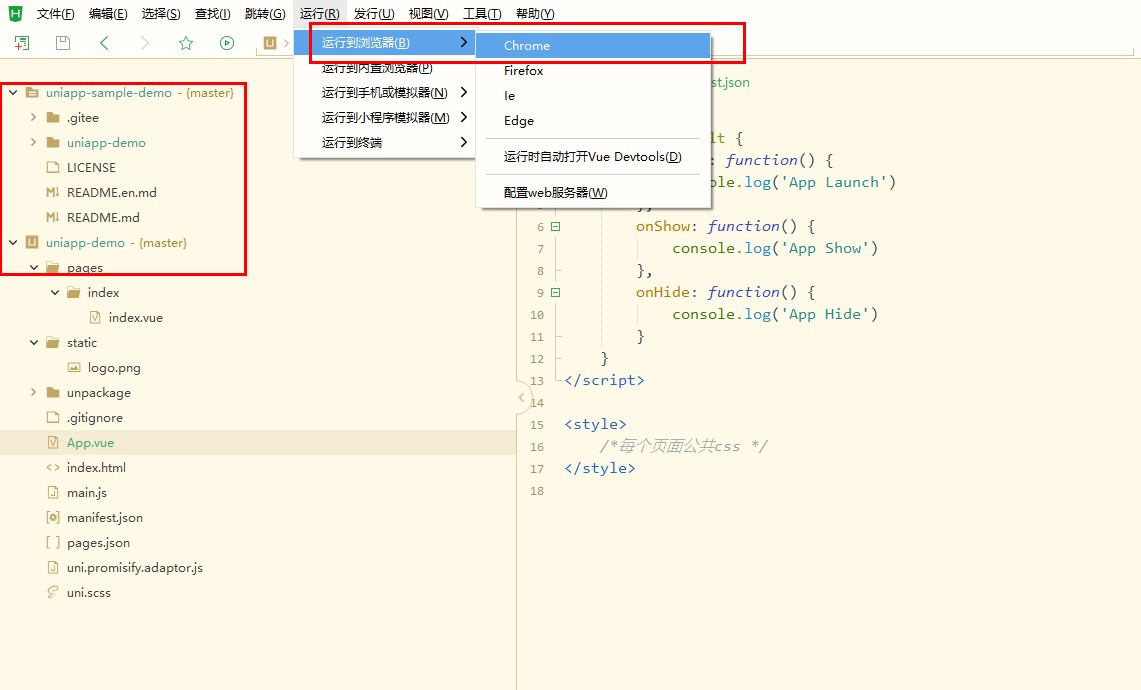Screen dimensions: 1141x690
Task: Expand the unpackage folder
Action: [x=33, y=392]
